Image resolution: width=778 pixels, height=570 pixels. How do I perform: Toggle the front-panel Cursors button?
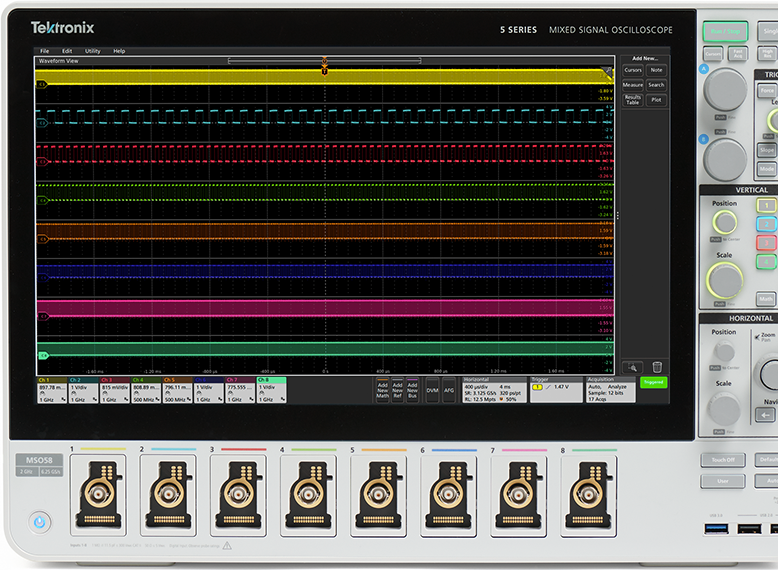pyautogui.click(x=713, y=54)
